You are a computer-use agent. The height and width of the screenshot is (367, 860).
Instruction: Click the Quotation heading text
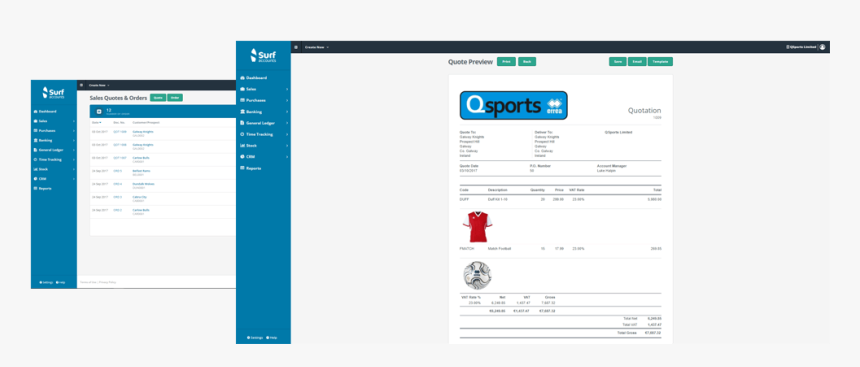pos(644,111)
